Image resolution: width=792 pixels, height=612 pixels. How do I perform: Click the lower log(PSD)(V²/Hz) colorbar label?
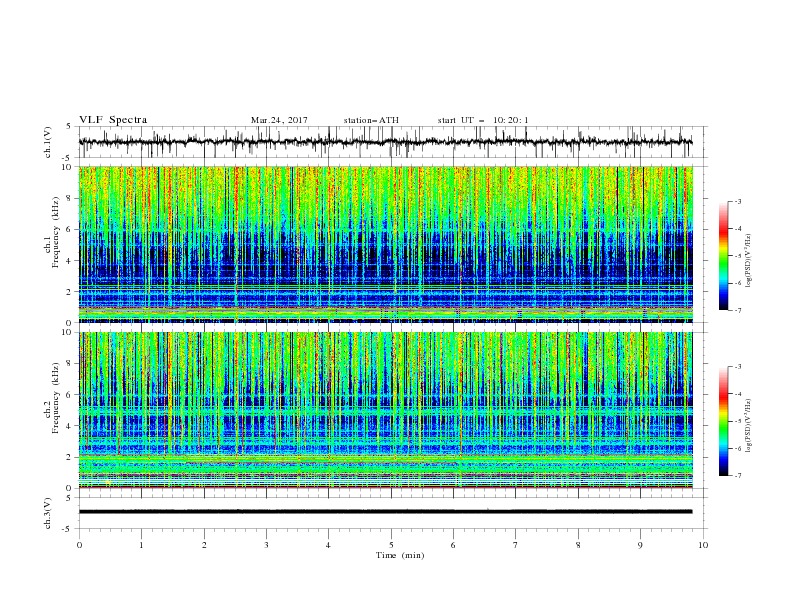(749, 426)
